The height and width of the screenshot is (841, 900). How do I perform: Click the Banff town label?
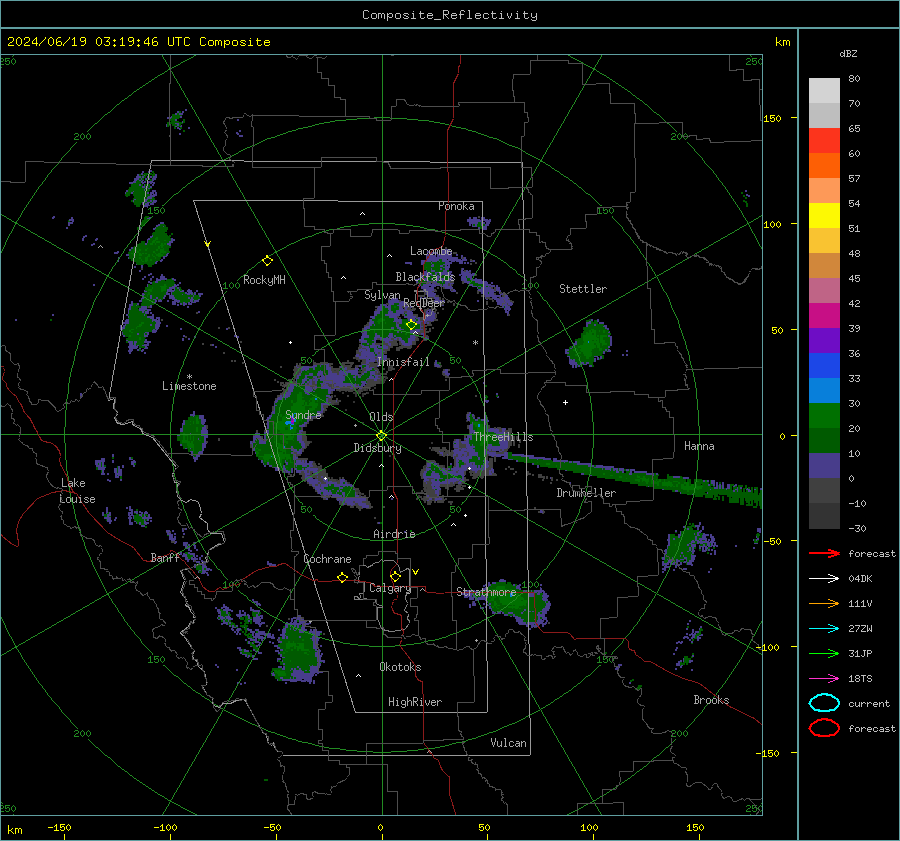point(165,558)
